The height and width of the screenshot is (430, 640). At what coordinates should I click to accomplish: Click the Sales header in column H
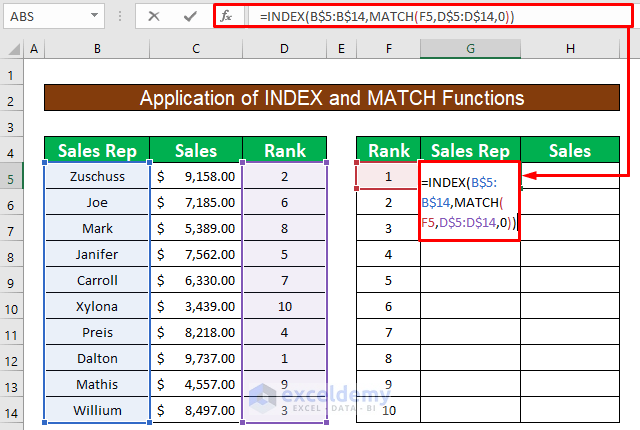click(x=569, y=151)
